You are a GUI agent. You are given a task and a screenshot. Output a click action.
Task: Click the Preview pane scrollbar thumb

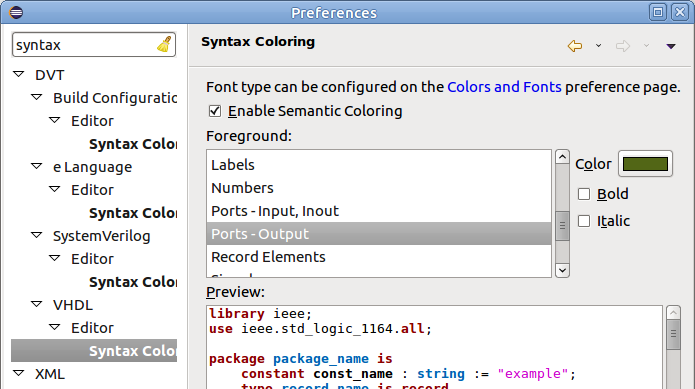(x=673, y=335)
